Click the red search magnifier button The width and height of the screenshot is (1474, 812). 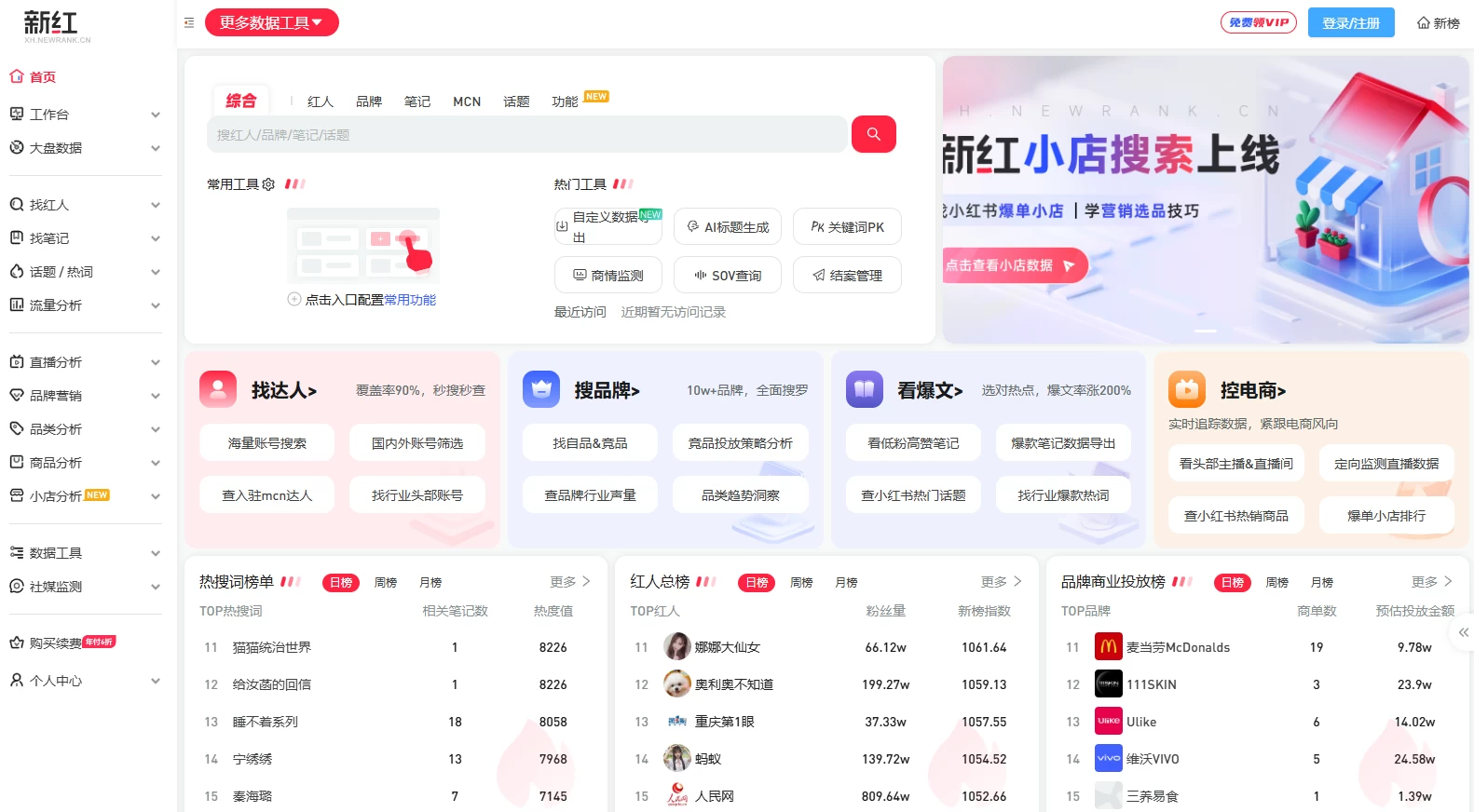(873, 134)
